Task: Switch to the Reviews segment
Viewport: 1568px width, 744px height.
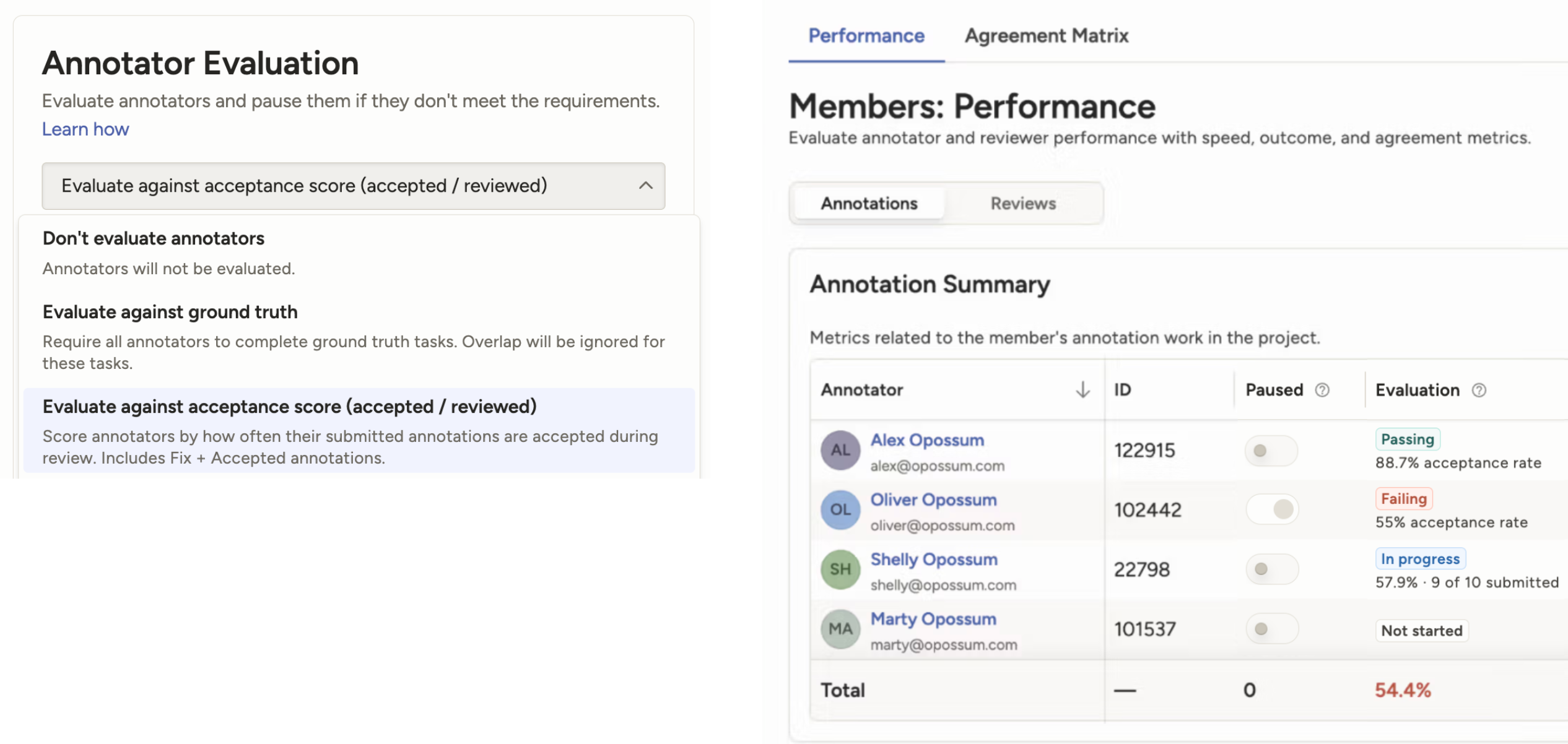Action: click(x=1023, y=203)
